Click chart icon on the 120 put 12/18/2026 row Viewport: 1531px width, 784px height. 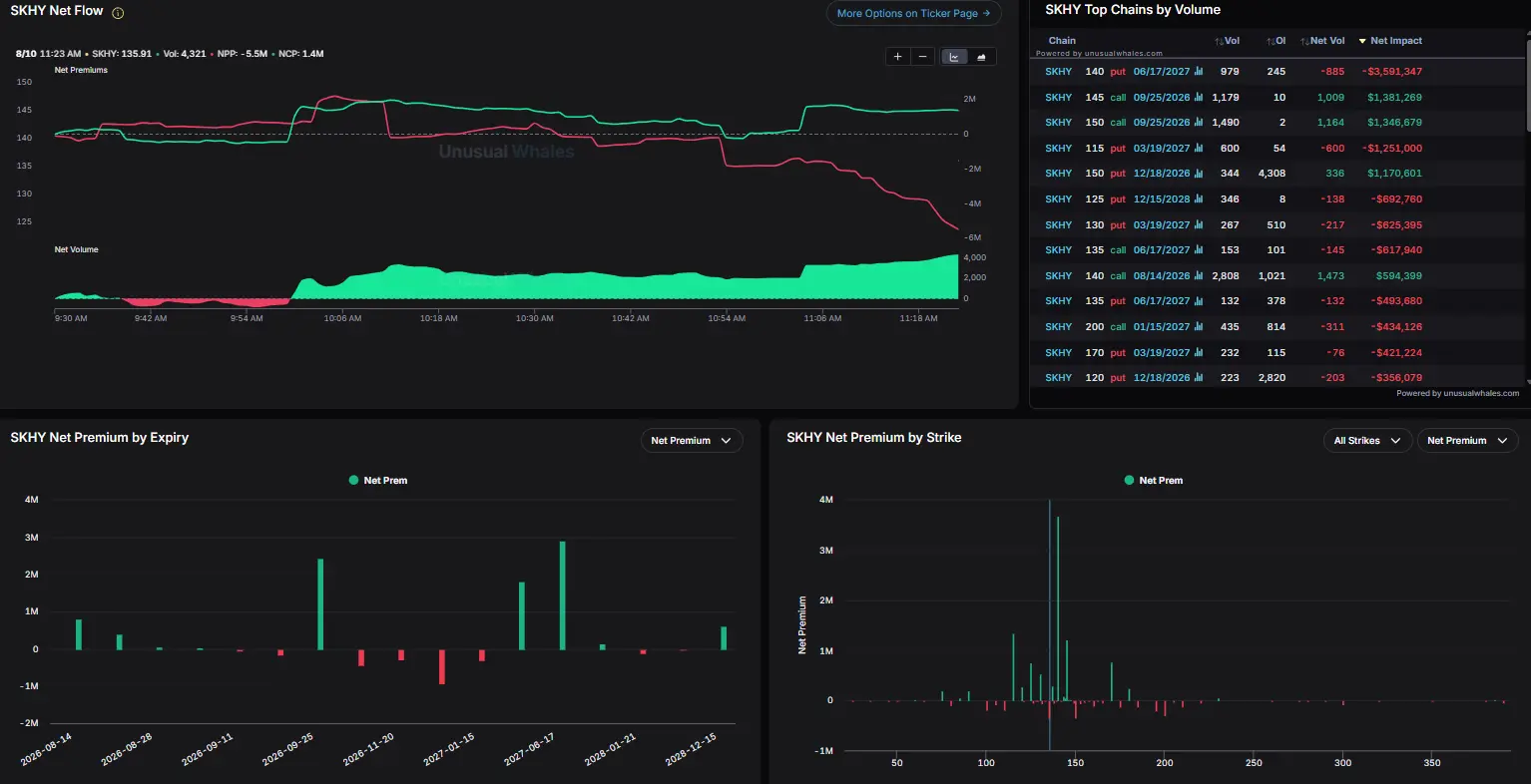(x=1199, y=378)
